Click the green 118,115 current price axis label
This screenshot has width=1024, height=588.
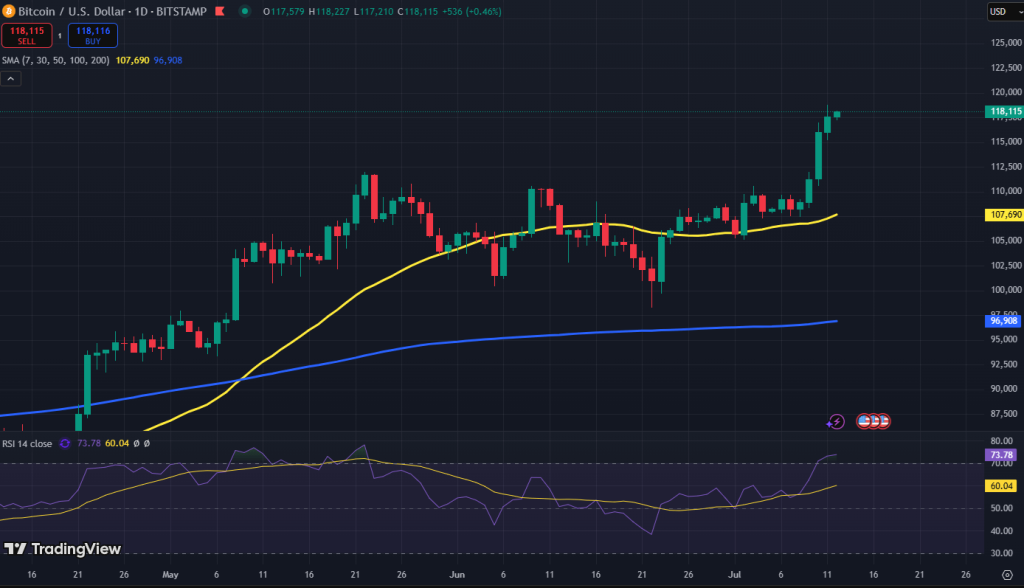(x=1004, y=112)
